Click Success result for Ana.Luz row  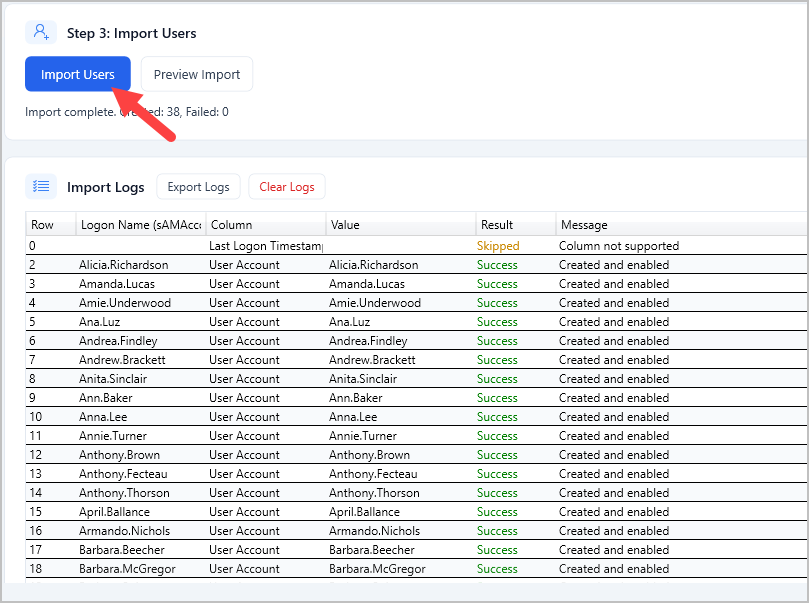tap(497, 322)
